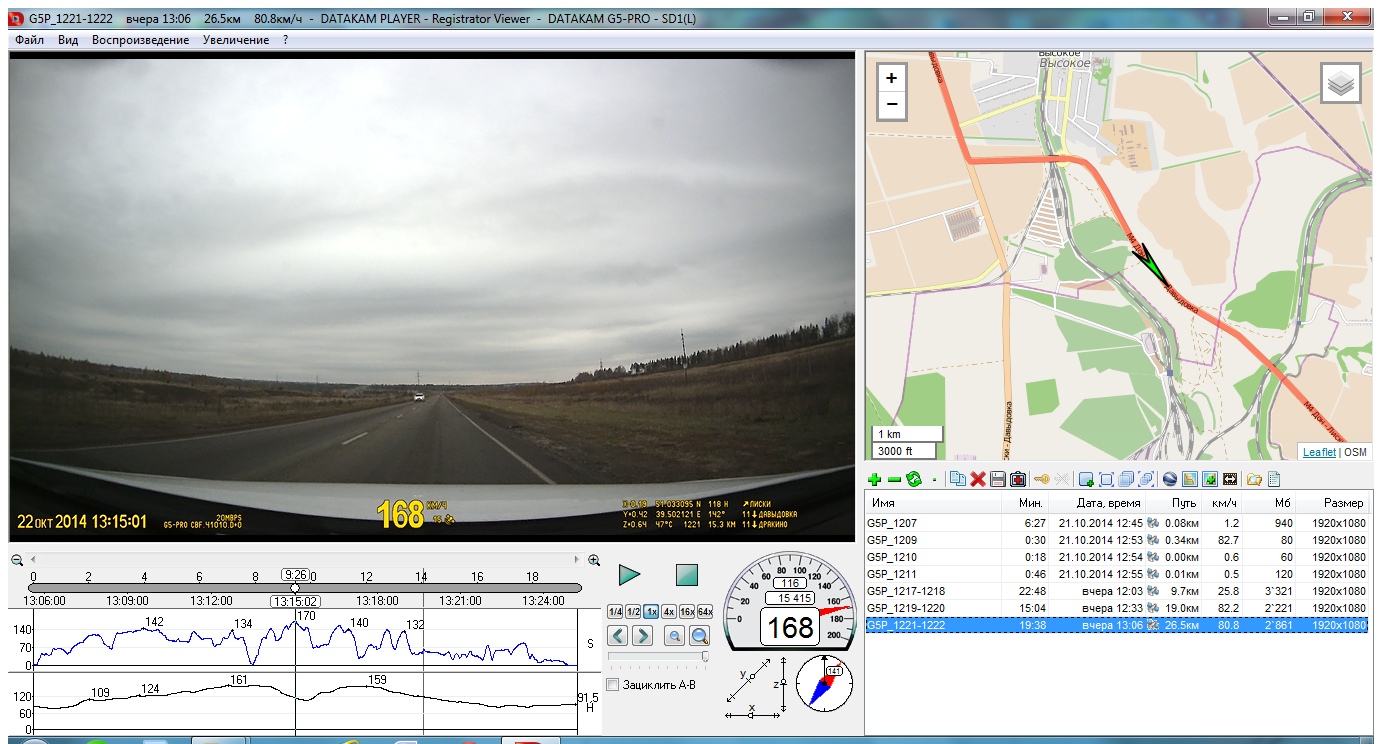Viewport: 1382px width, 744px height.
Task: Open the Leaflet link on map
Action: coord(1318,452)
